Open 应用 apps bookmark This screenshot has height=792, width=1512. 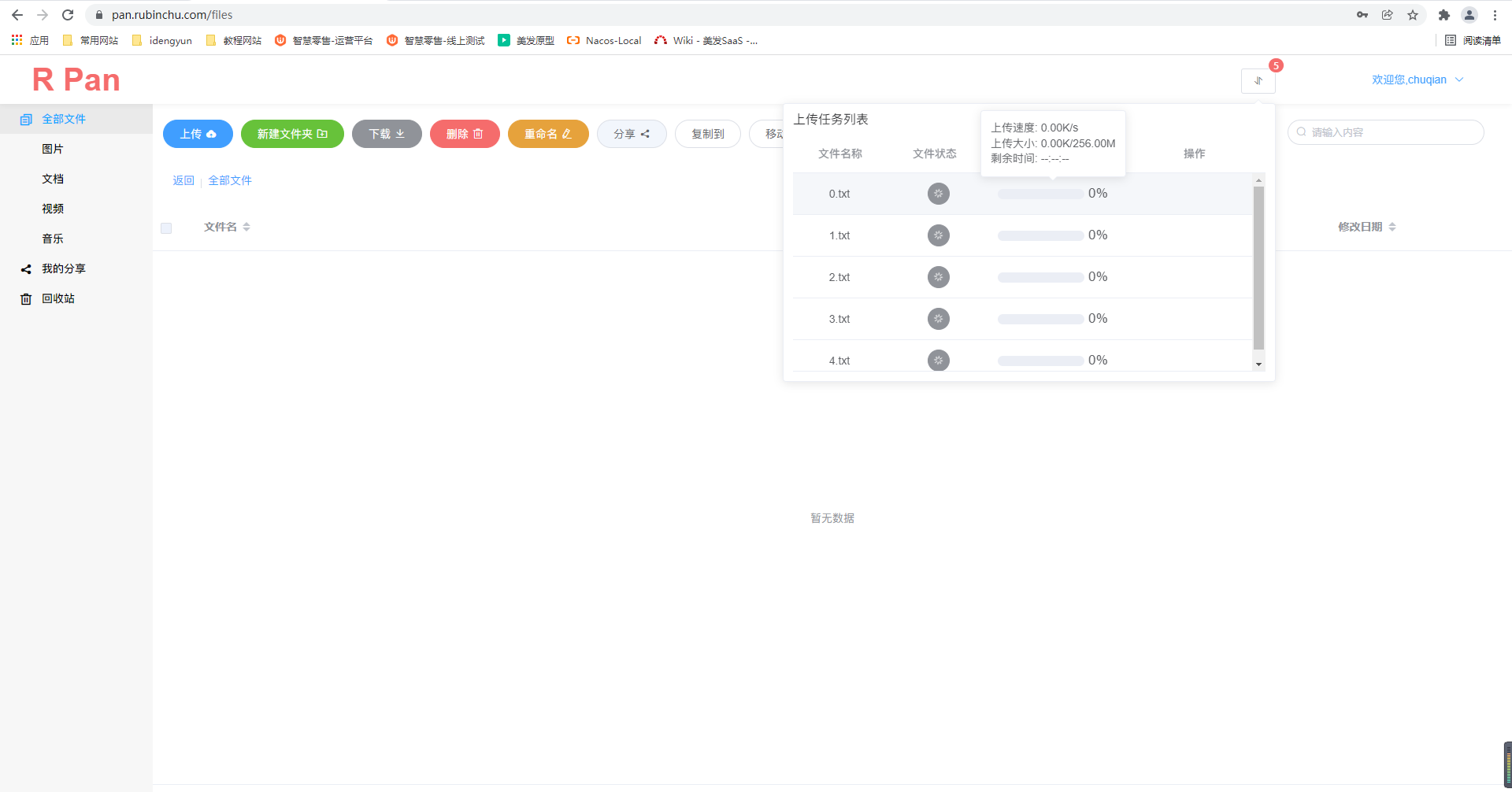point(30,40)
